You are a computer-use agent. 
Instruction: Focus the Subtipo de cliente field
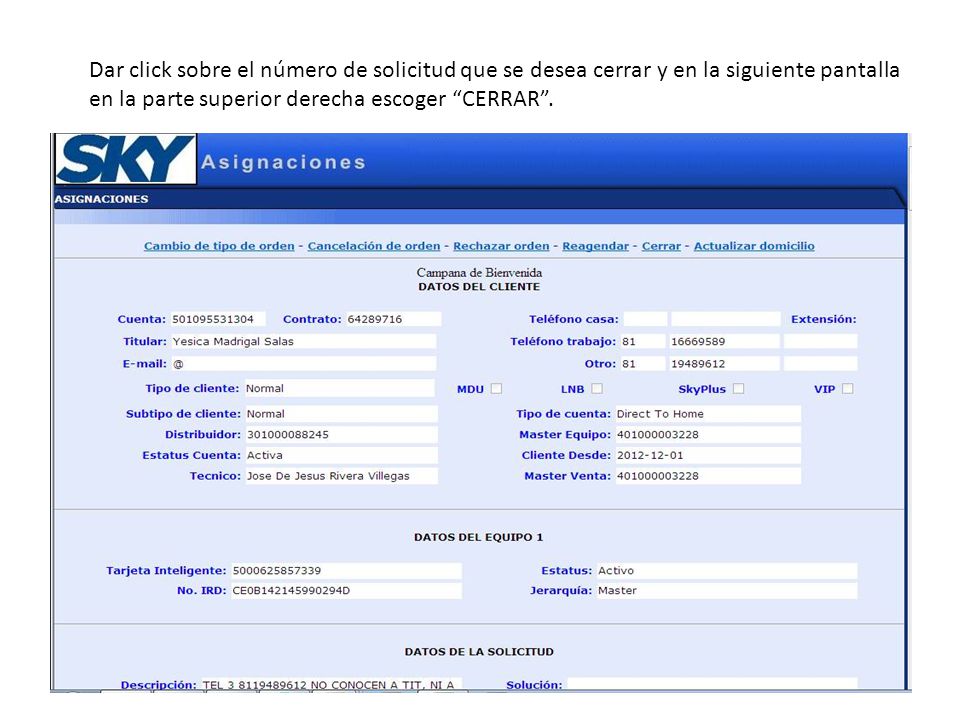point(342,414)
